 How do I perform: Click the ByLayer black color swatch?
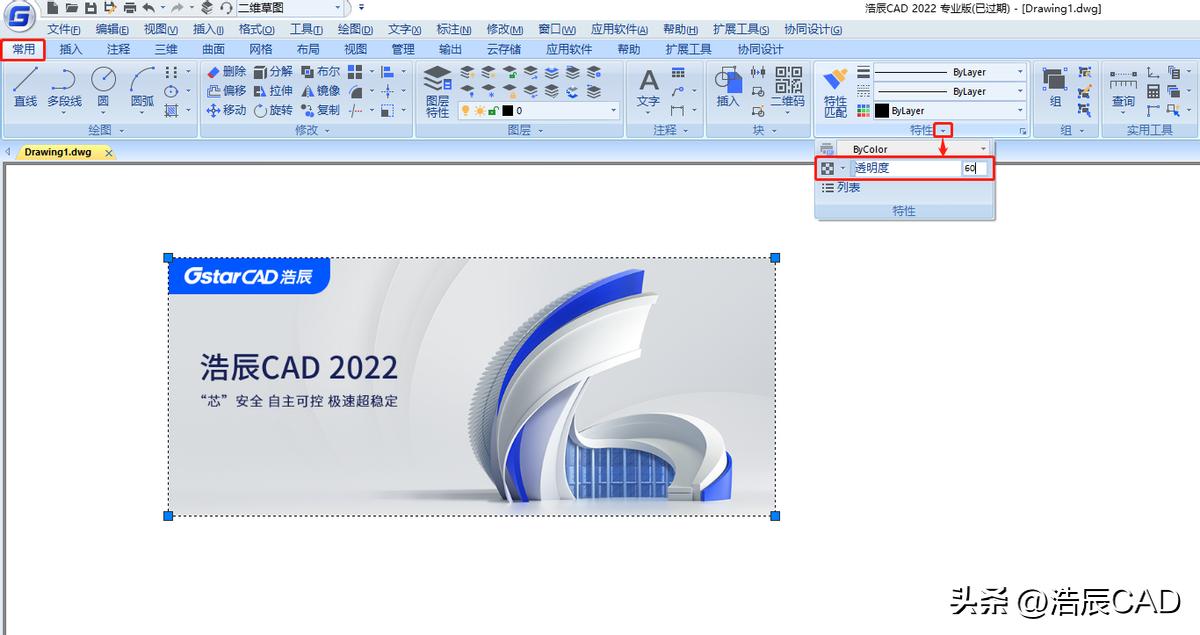(881, 110)
